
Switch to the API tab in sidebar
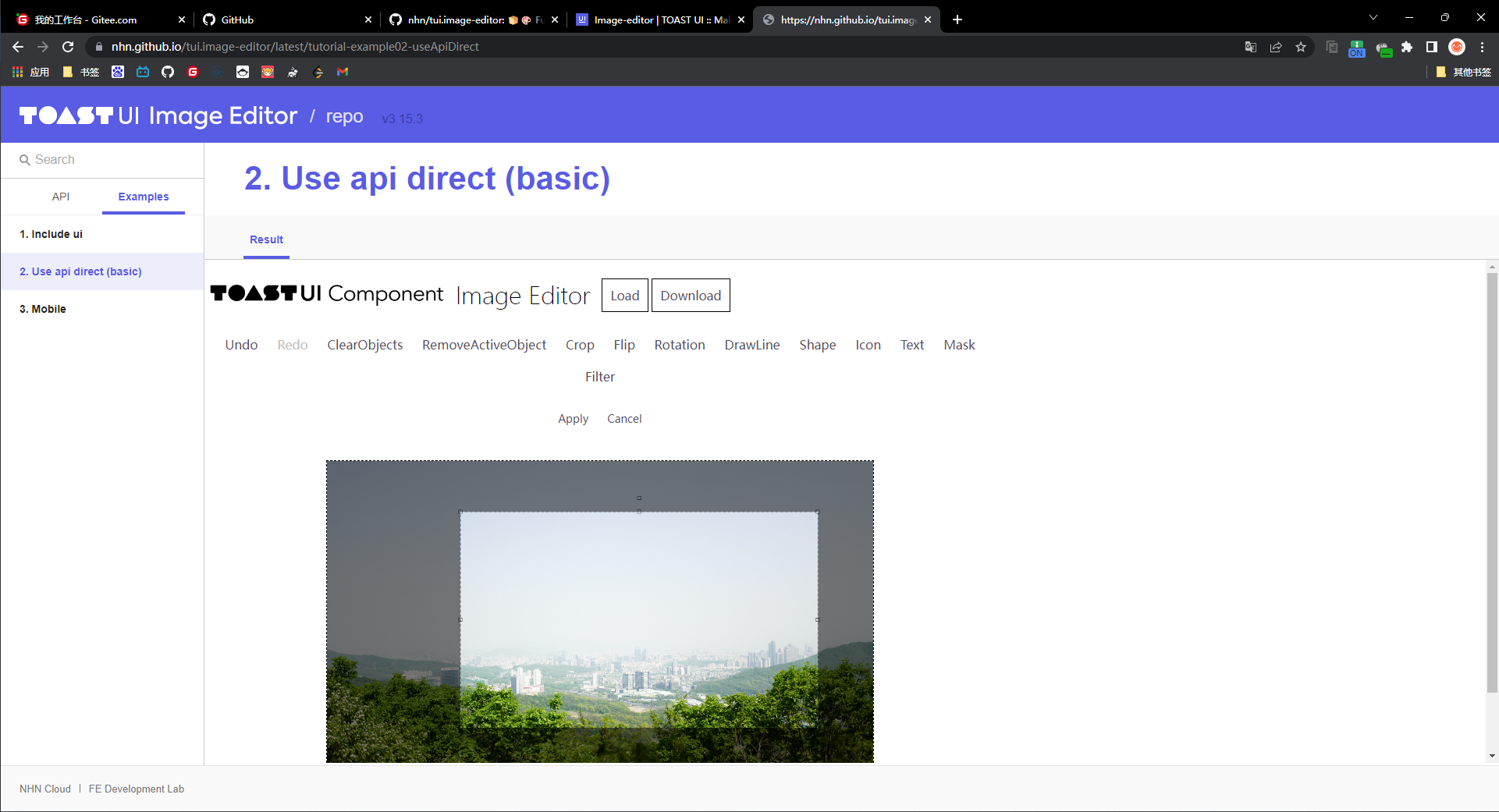[61, 197]
